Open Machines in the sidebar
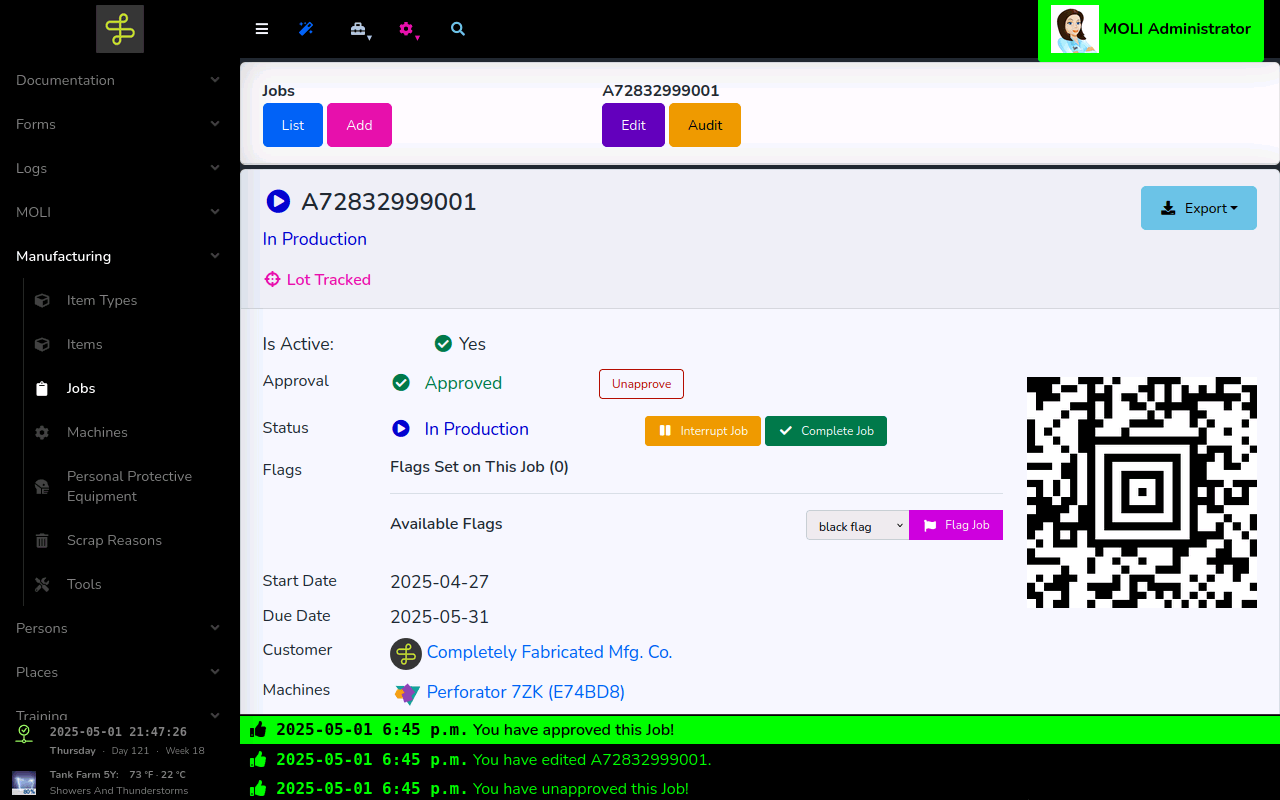Image resolution: width=1280 pixels, height=800 pixels. point(97,432)
